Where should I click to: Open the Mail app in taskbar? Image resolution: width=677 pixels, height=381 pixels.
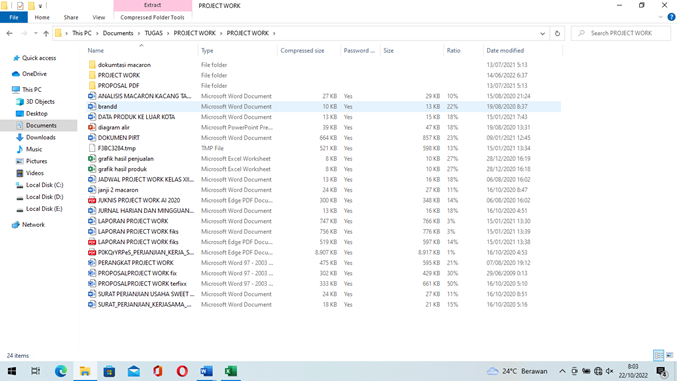click(x=133, y=371)
